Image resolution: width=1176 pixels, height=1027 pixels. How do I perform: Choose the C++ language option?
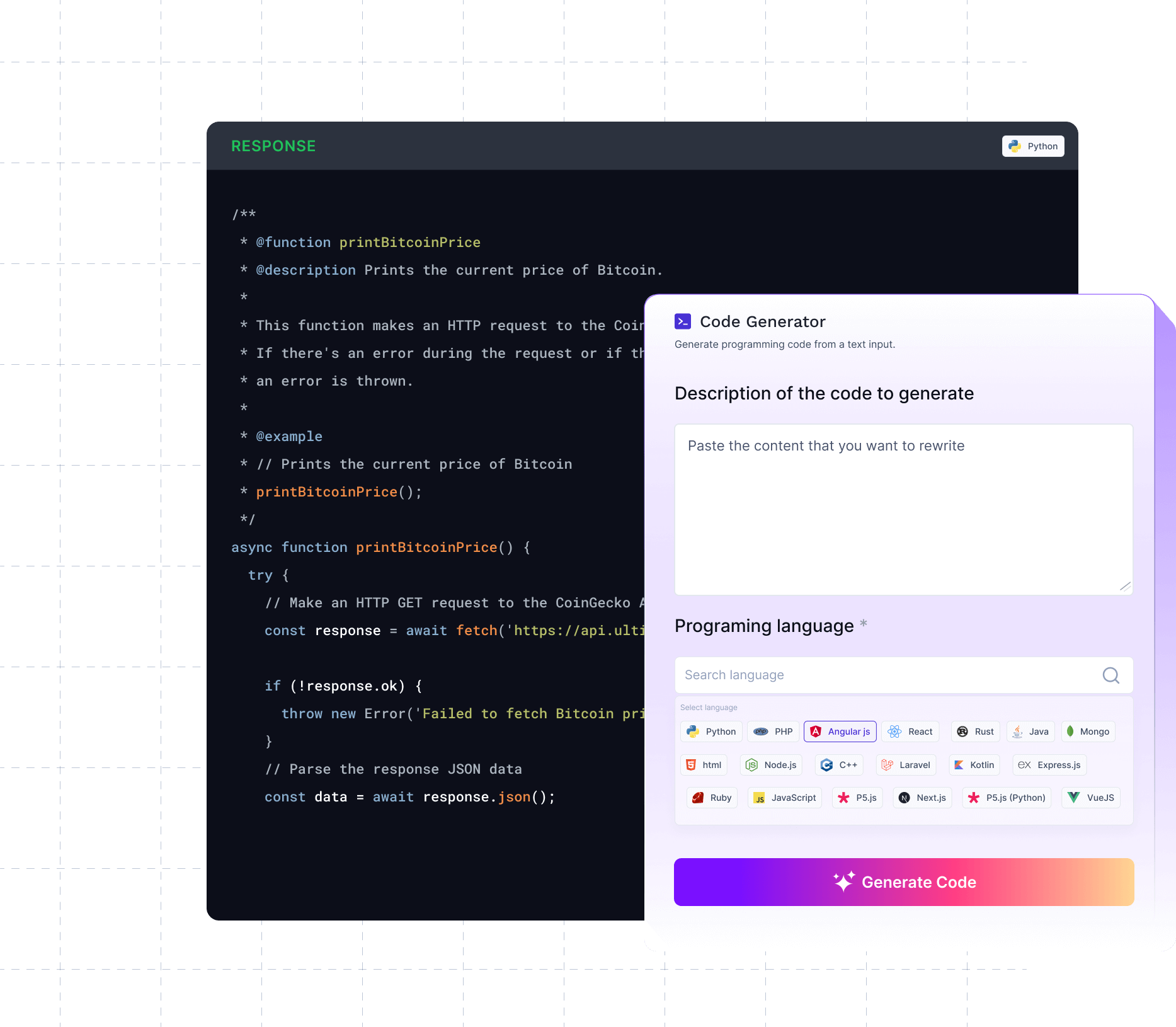[839, 765]
